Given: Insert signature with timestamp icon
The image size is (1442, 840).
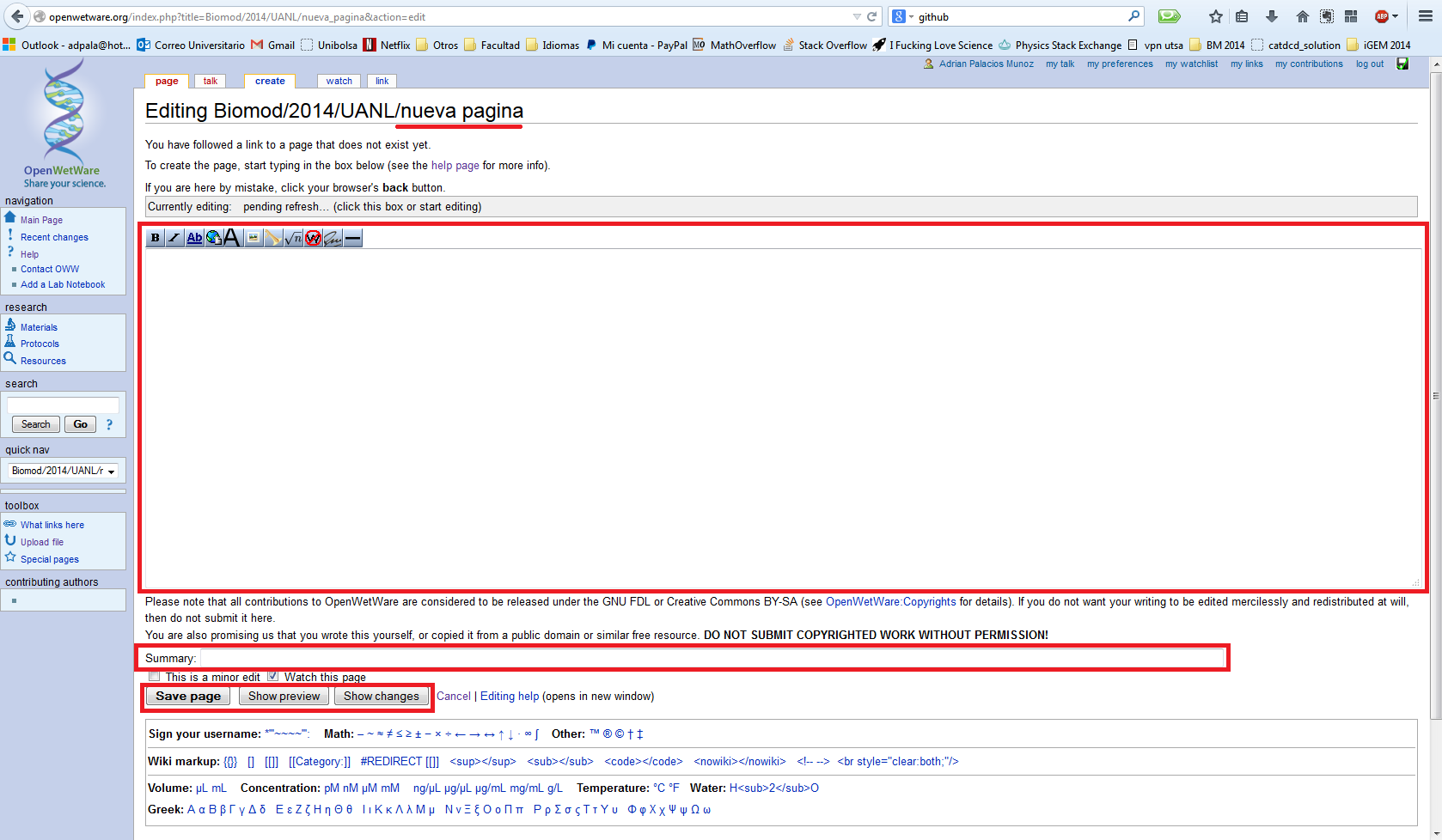Looking at the screenshot, I should click(333, 238).
